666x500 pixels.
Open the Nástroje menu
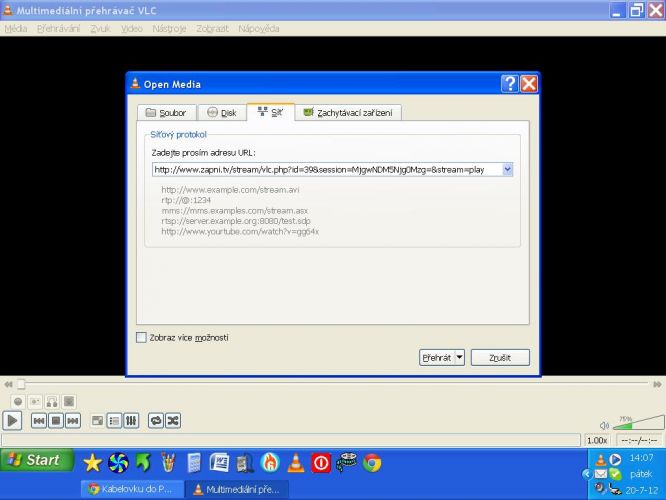(x=169, y=28)
